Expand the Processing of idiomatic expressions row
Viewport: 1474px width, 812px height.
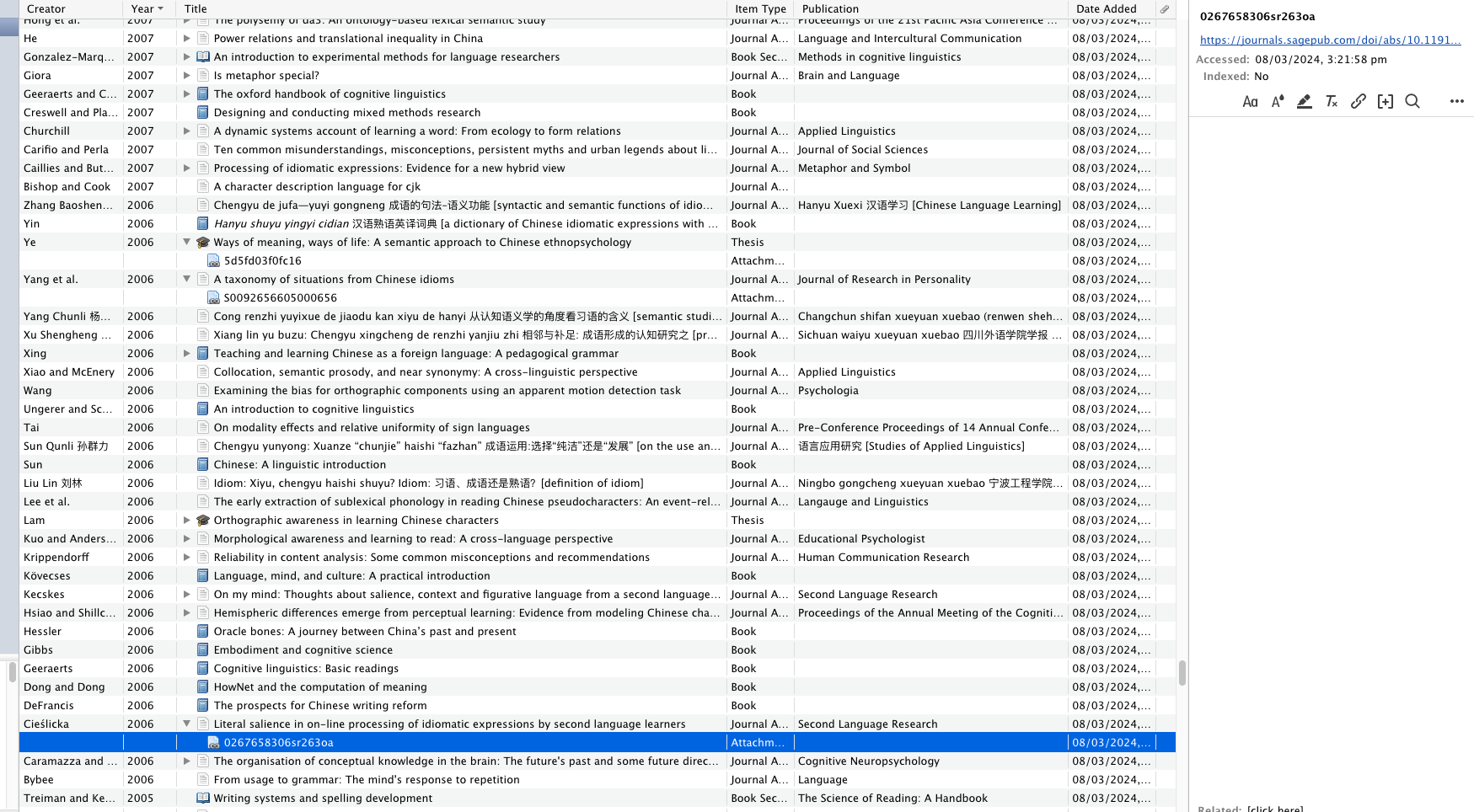tap(187, 168)
